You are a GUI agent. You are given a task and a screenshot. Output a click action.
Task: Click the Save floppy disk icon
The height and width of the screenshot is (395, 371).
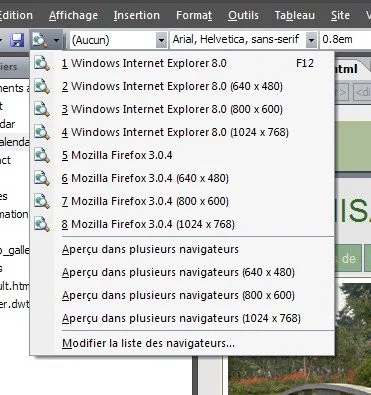tap(17, 40)
